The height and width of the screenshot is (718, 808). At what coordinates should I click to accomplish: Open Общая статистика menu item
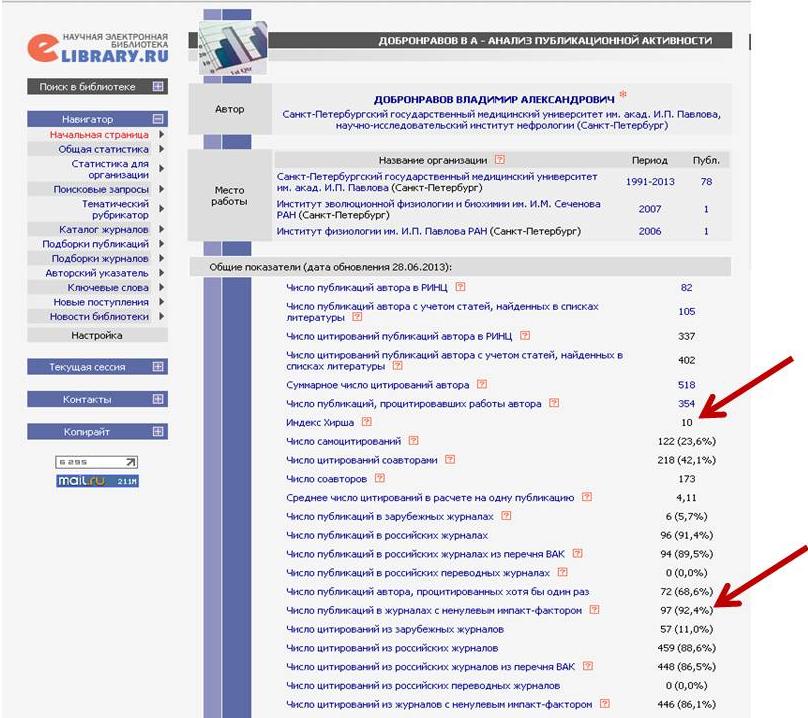[x=103, y=149]
